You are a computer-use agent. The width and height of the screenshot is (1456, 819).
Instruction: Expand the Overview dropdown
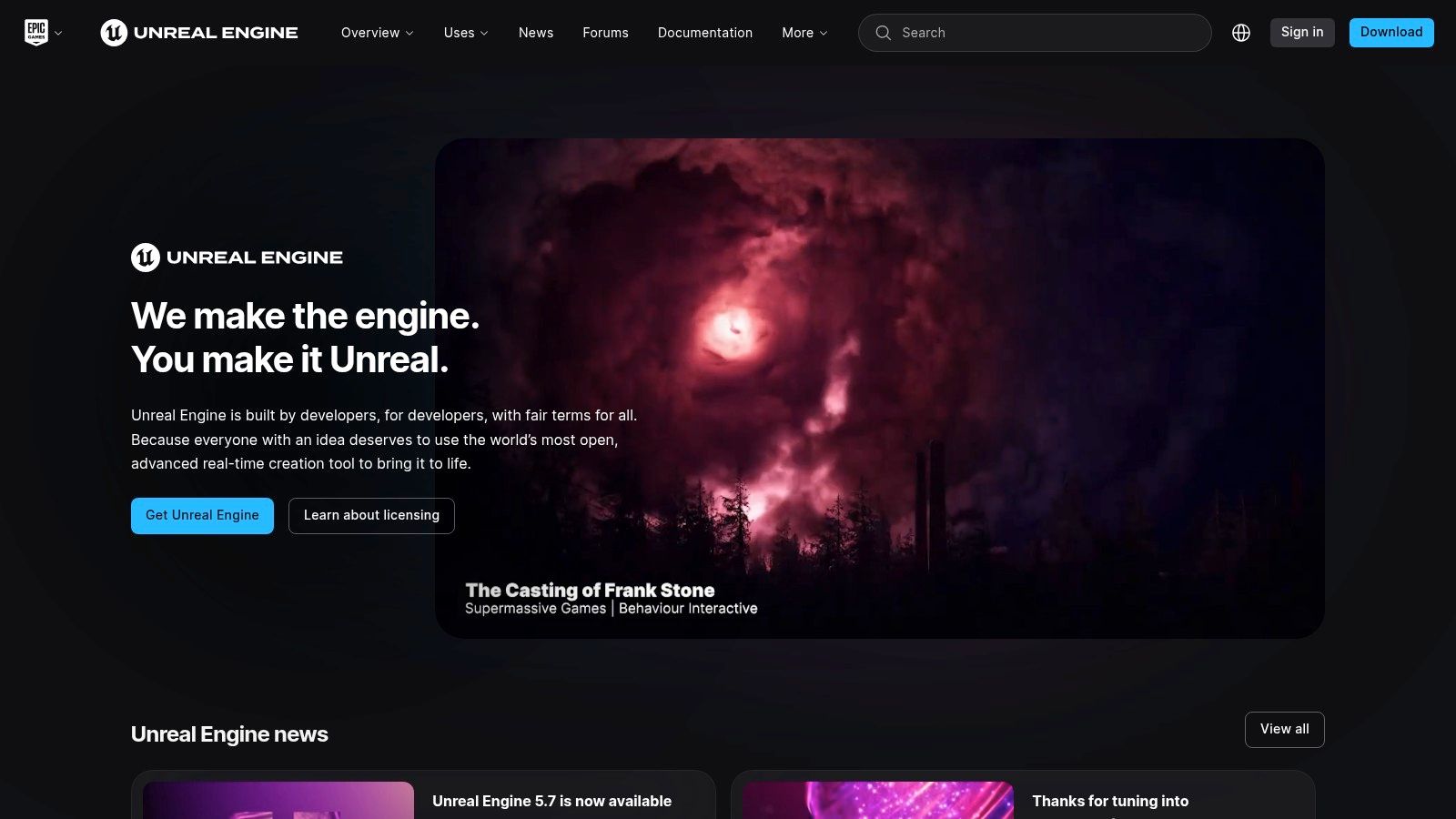tap(377, 33)
